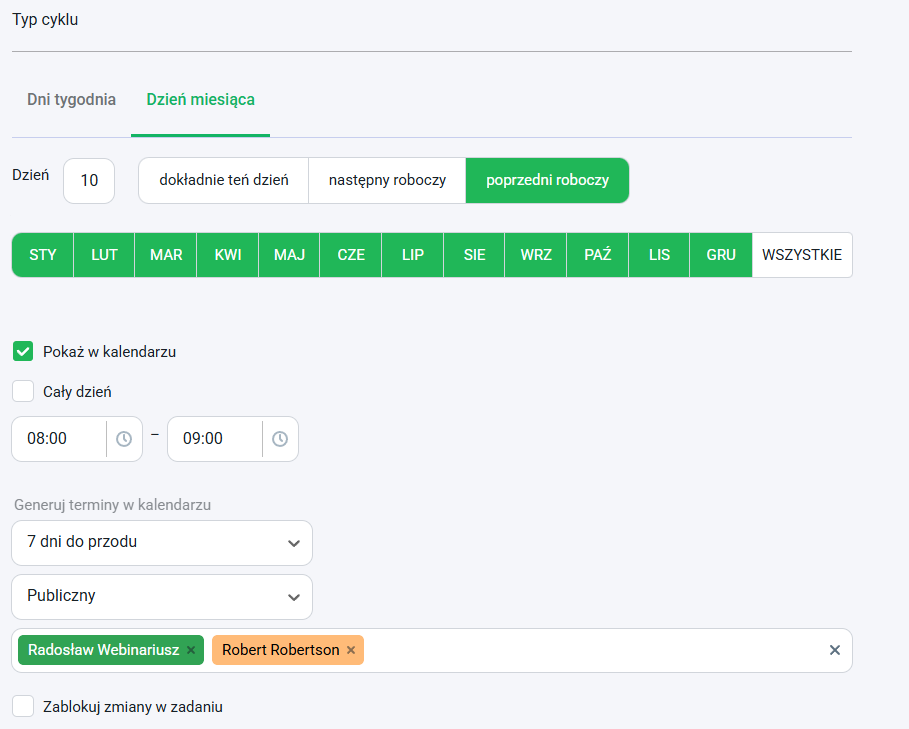Choose poprzedni roboczy option
The image size is (909, 729).
click(547, 180)
